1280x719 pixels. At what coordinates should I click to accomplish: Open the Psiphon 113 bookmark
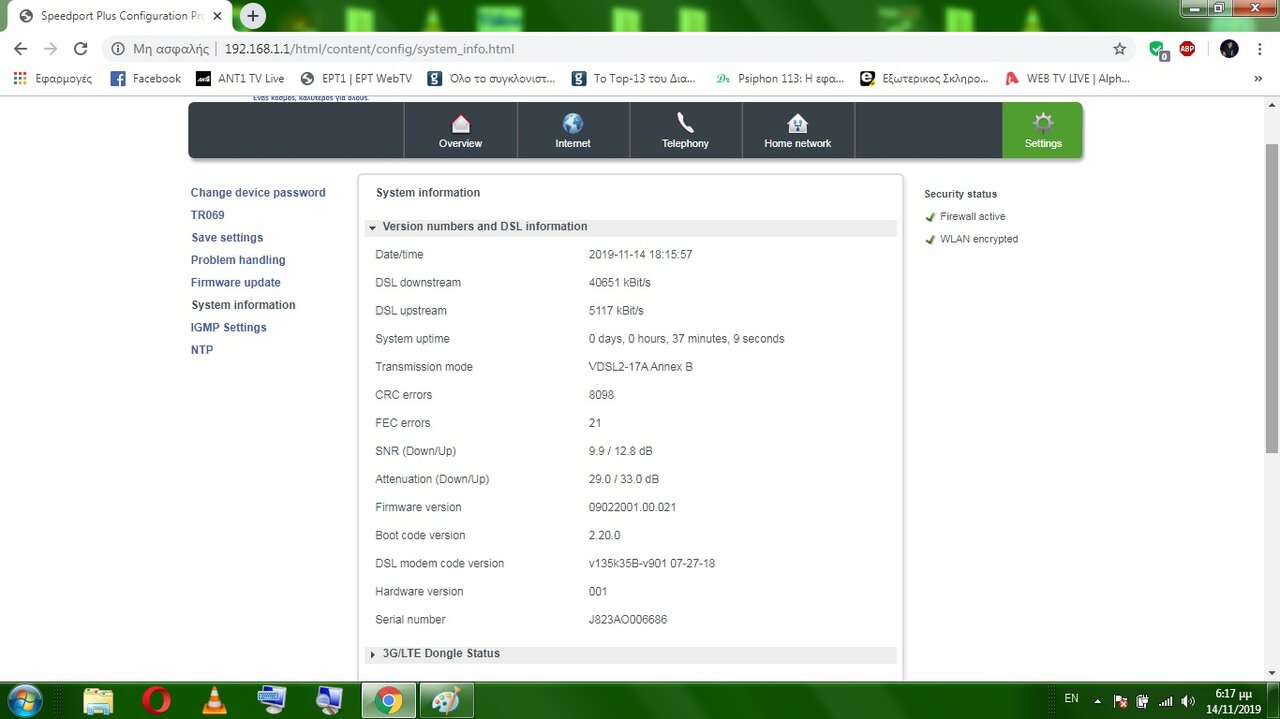point(780,78)
